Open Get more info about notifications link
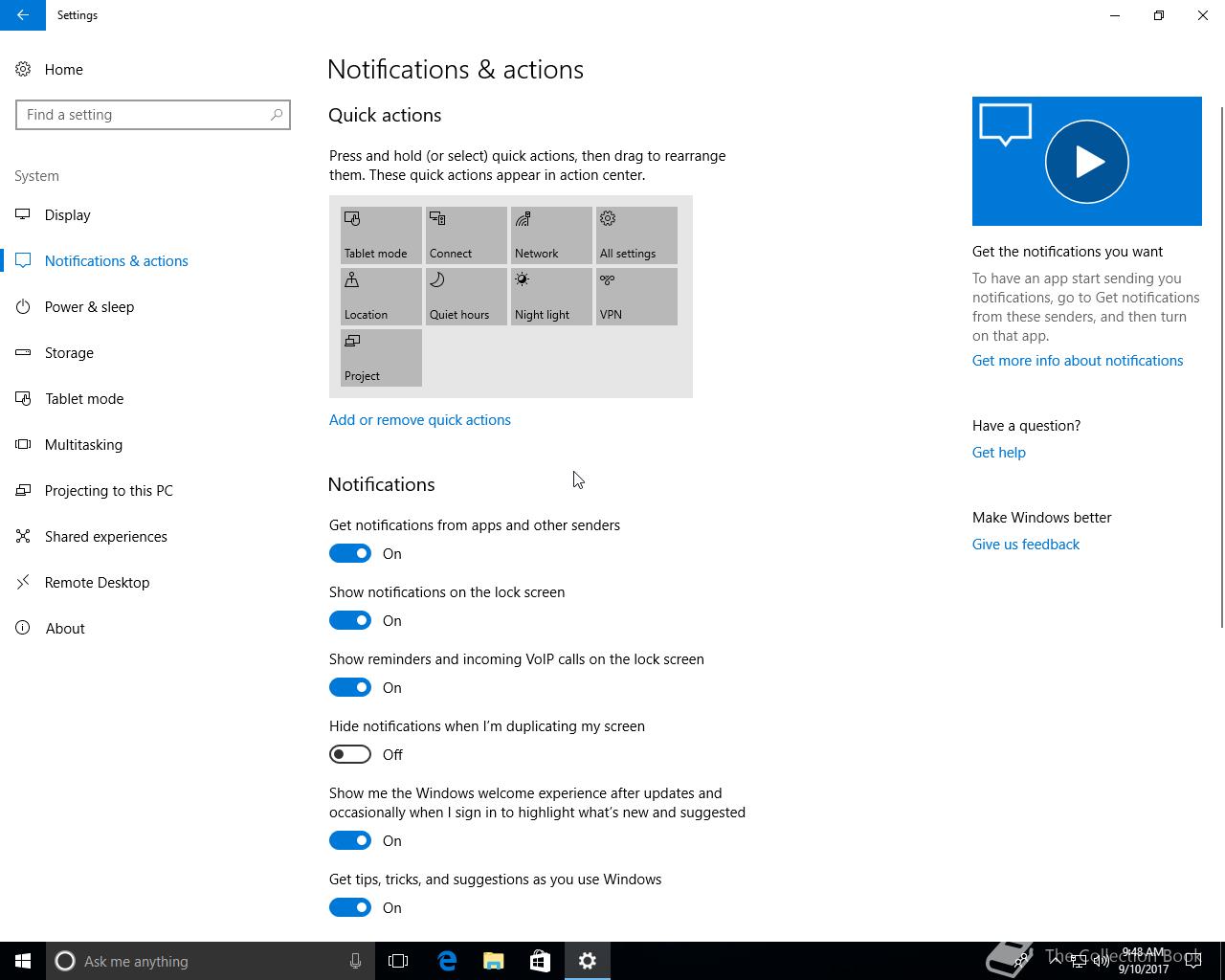Image resolution: width=1225 pixels, height=980 pixels. pos(1078,360)
